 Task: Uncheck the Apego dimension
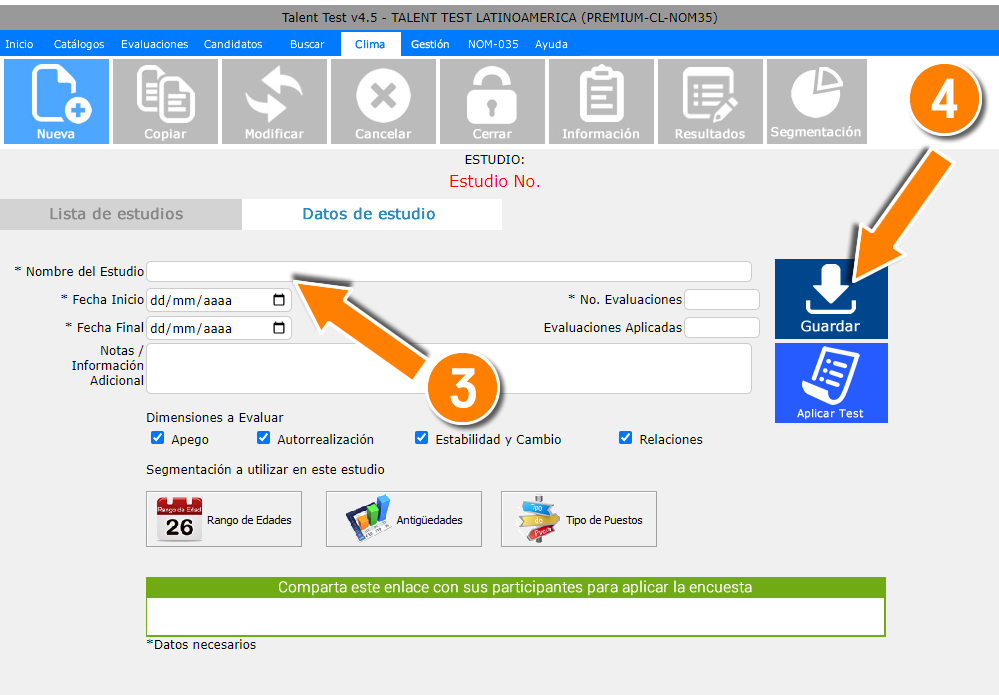pyautogui.click(x=157, y=438)
